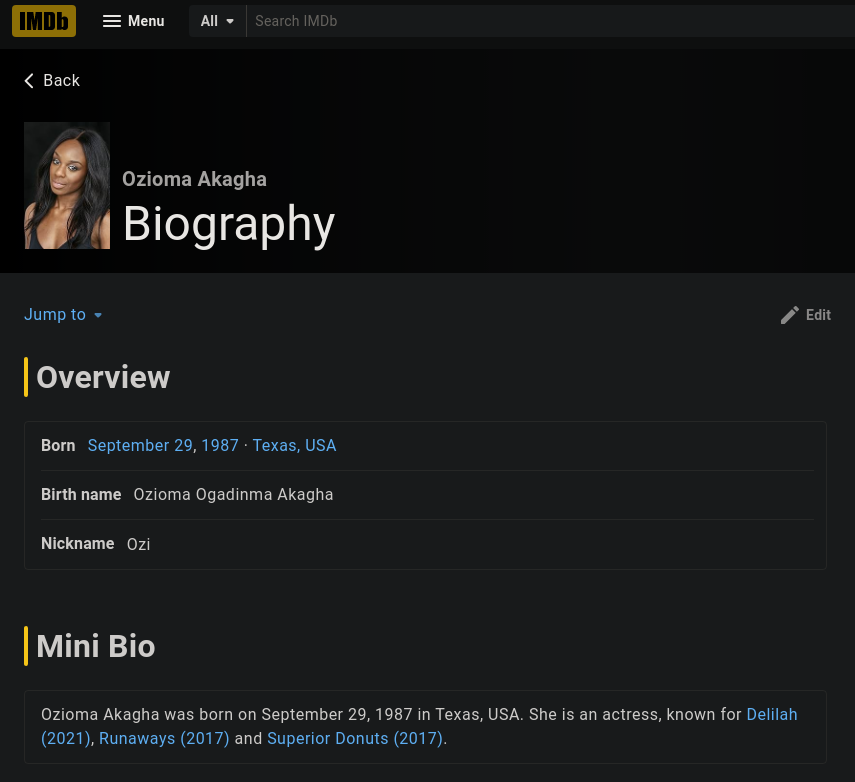Select the nickname value Ozi
The width and height of the screenshot is (855, 782).
[x=139, y=544]
